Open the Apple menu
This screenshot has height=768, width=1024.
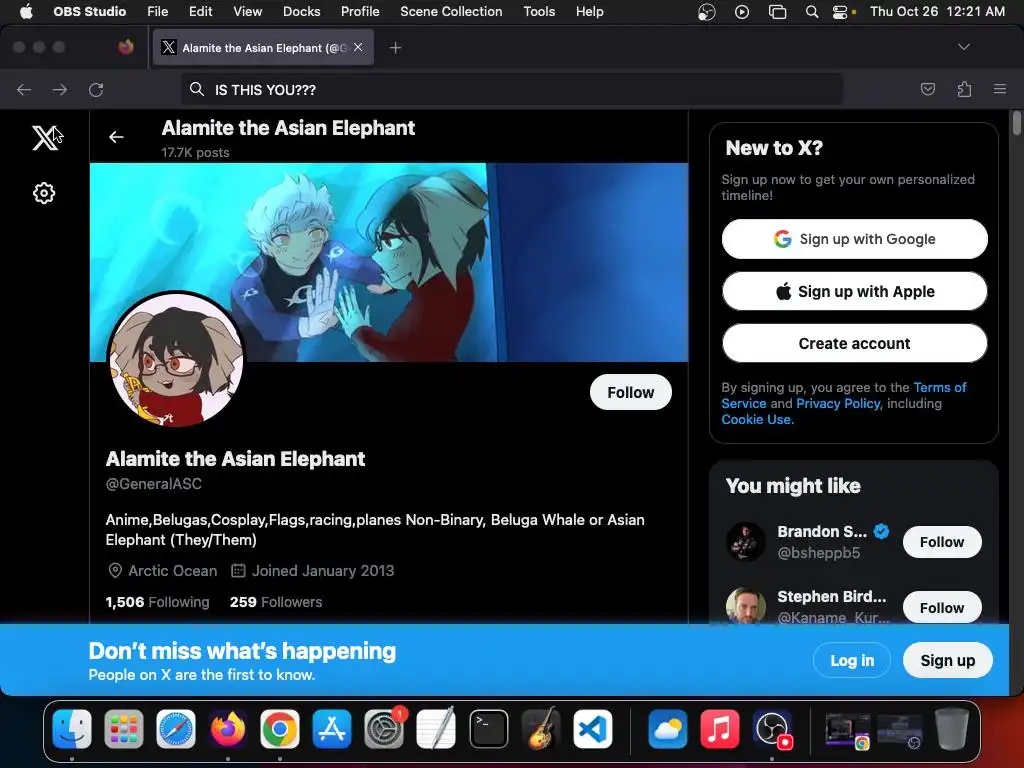[x=26, y=11]
